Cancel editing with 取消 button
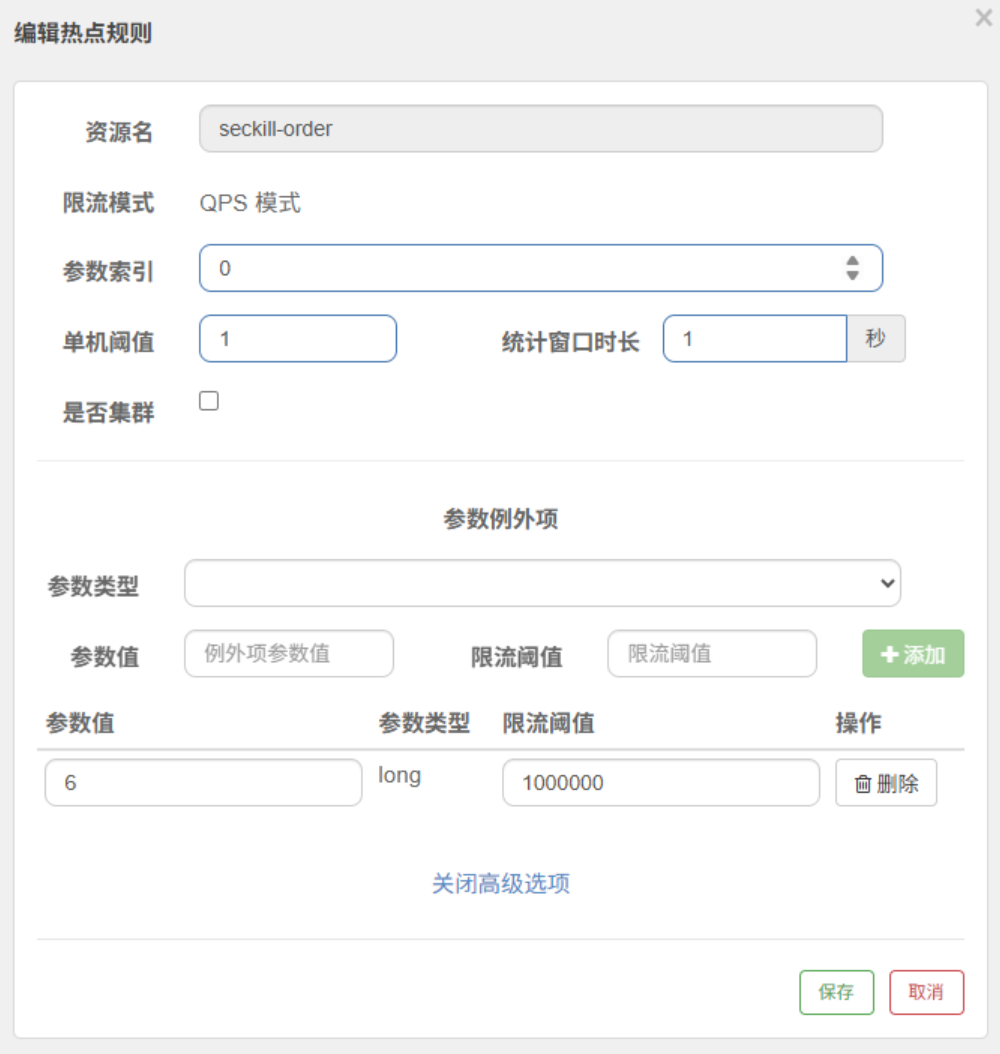The height and width of the screenshot is (1054, 1000). coord(927,992)
